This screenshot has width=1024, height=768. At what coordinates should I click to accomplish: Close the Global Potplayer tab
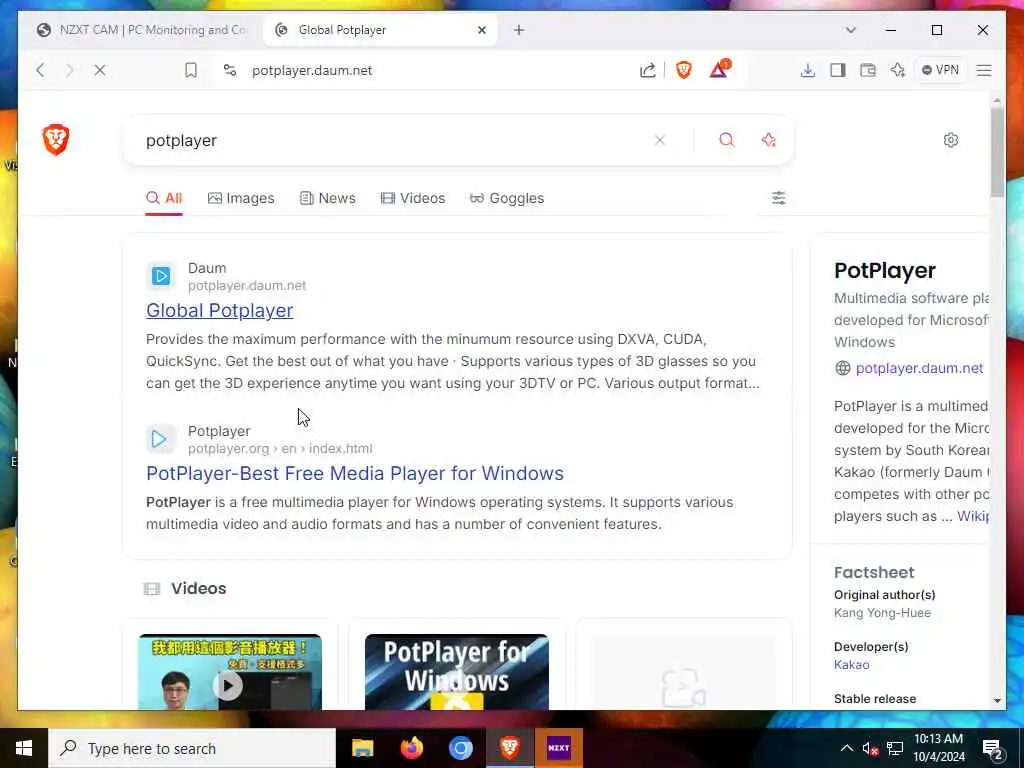pos(482,30)
